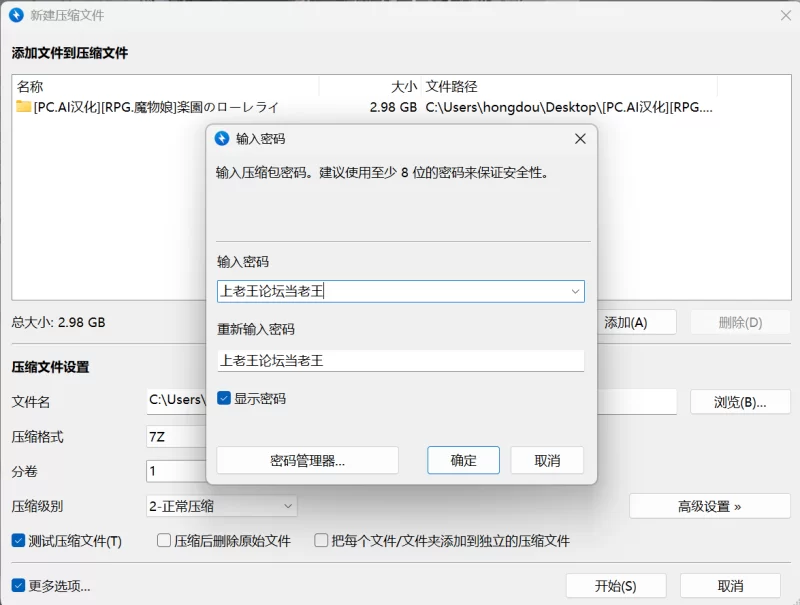This screenshot has width=800, height=605.
Task: Toggle the 更多选项 checkbox
Action: click(18, 585)
